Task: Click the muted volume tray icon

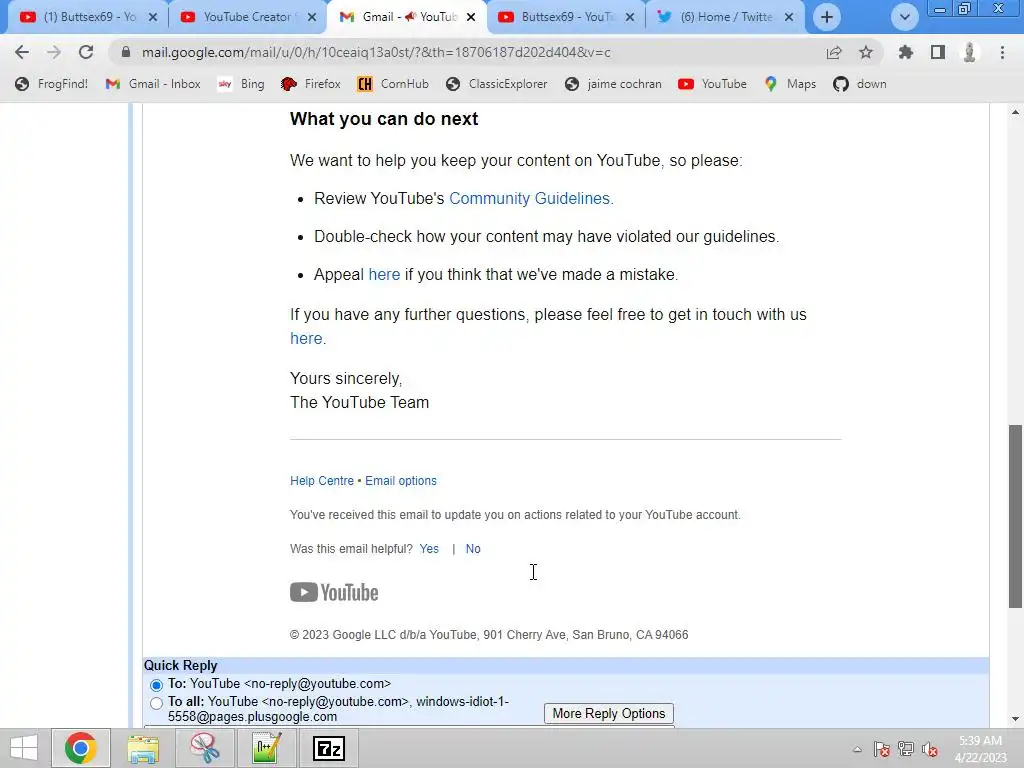Action: tap(930, 749)
